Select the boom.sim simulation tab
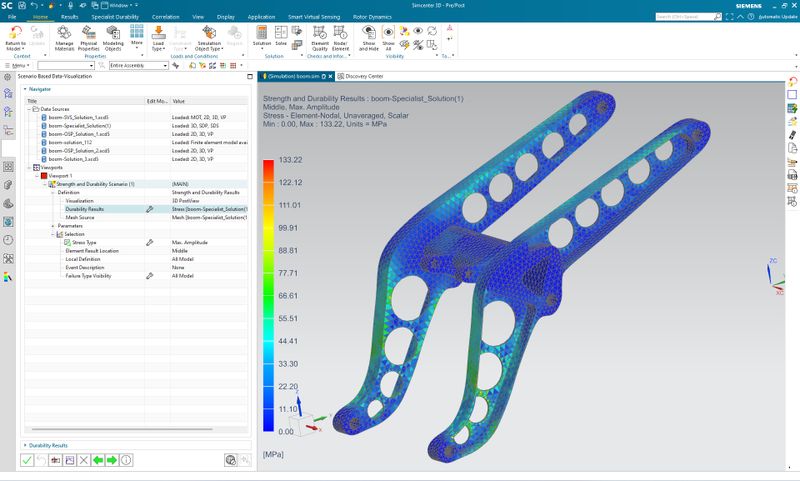The image size is (800, 481). pos(294,77)
